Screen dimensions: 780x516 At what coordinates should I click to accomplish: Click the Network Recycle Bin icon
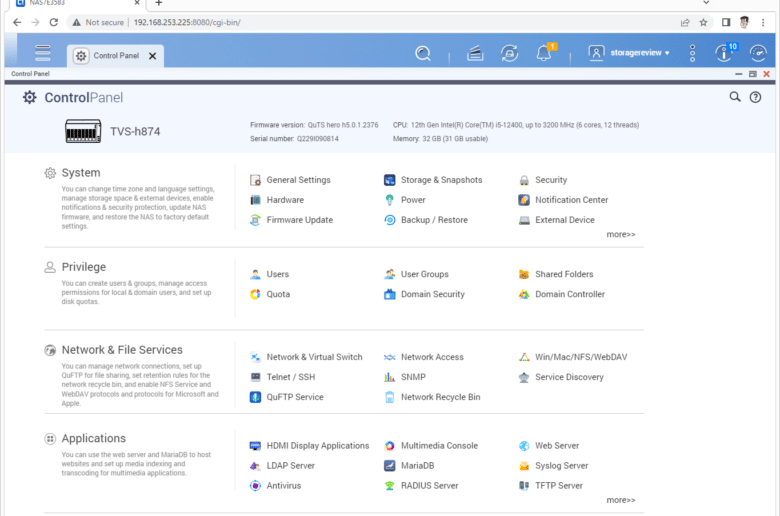[390, 397]
